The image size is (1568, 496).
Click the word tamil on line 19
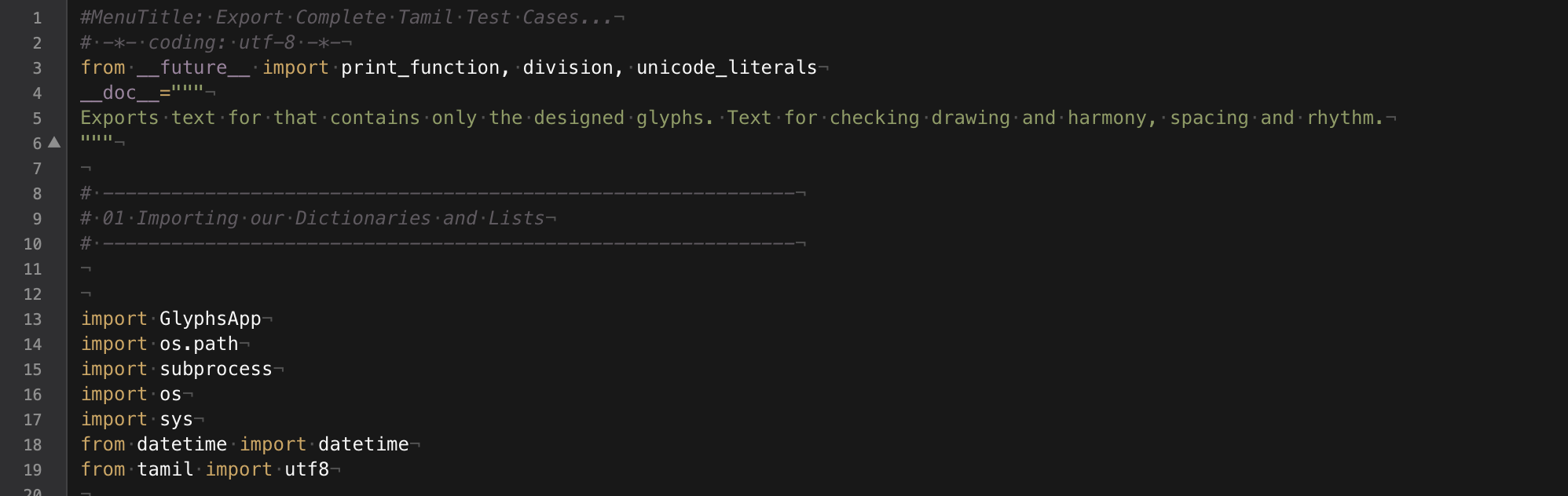point(165,469)
